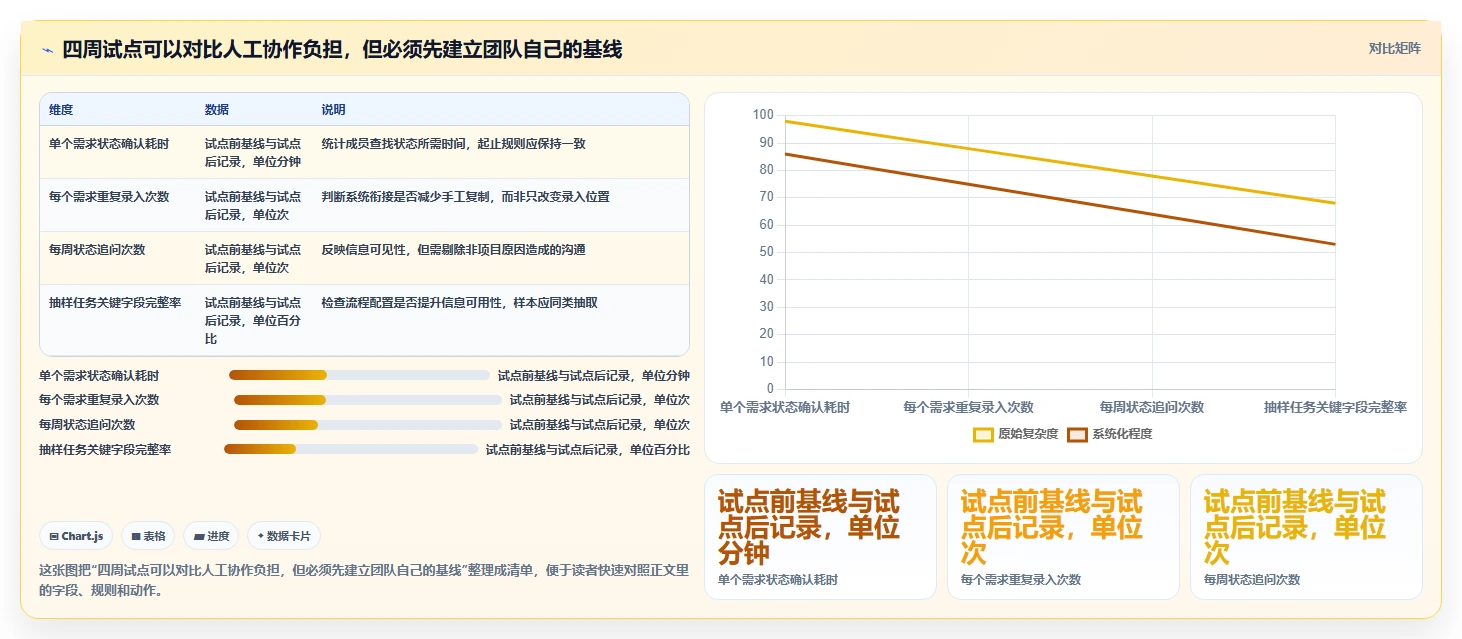Click the caption paragraph starting 这张图把

364,580
